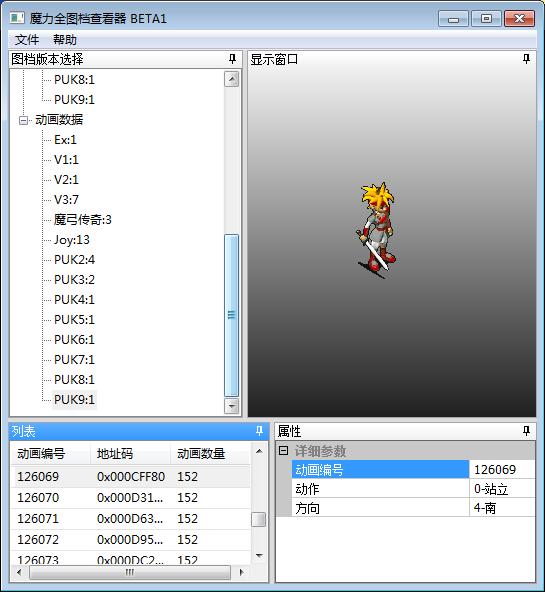List scroll down arrow

click(x=259, y=556)
